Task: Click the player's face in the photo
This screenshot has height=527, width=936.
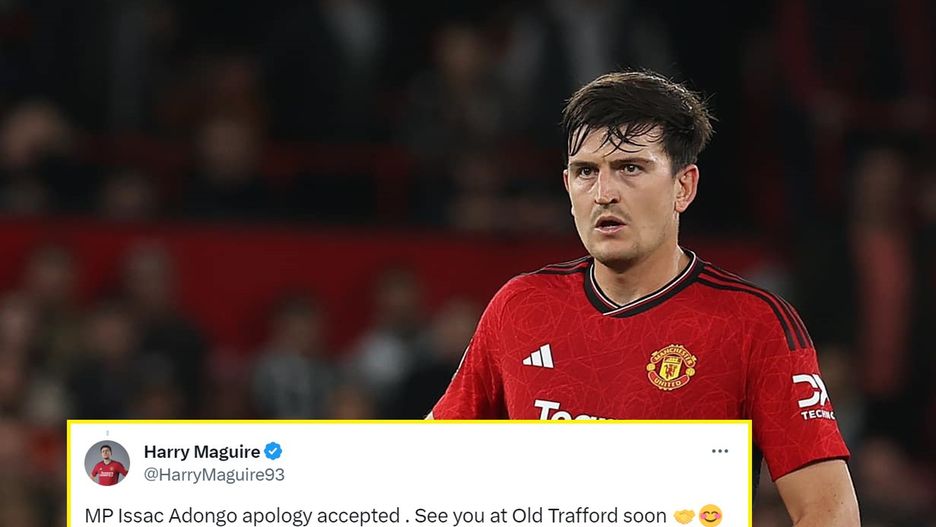Action: (x=621, y=200)
